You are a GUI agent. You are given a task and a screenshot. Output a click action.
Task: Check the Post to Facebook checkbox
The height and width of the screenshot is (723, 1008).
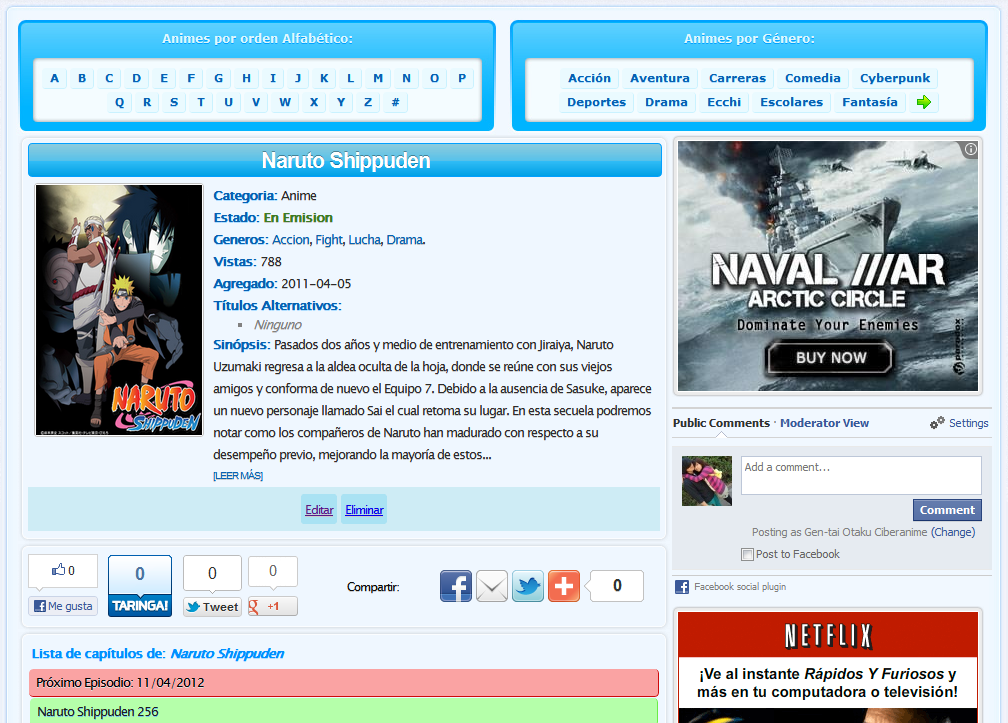click(x=747, y=554)
